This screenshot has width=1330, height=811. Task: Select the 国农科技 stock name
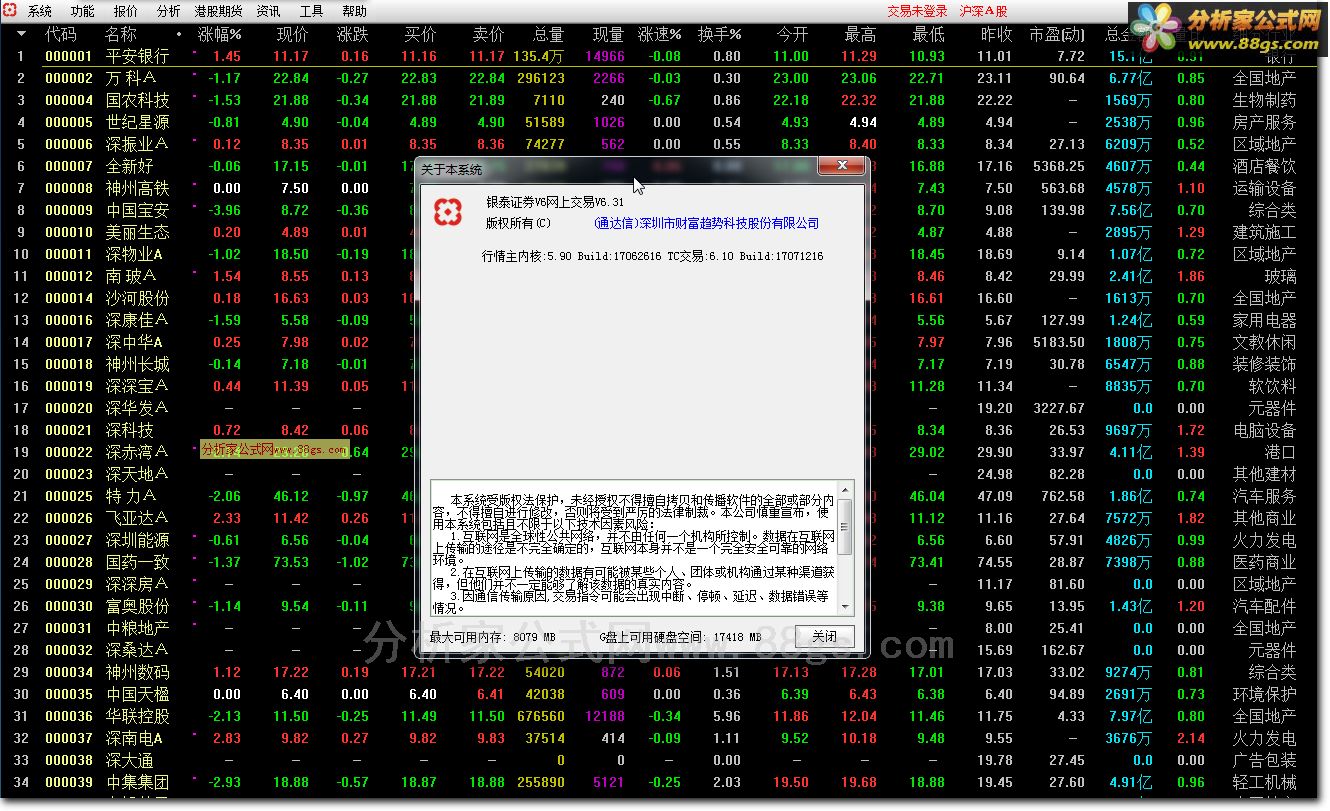coord(138,100)
